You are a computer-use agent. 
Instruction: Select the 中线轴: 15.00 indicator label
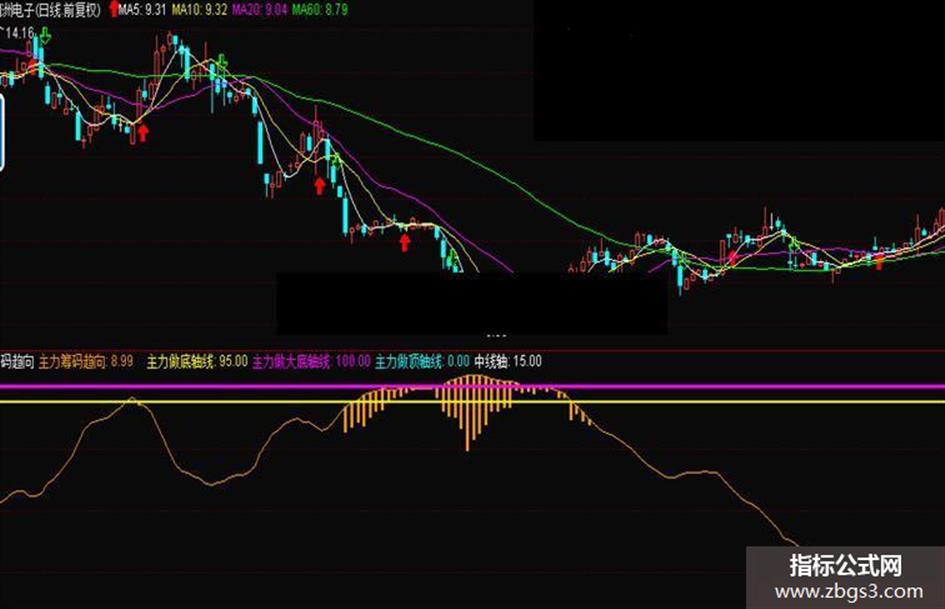point(507,361)
